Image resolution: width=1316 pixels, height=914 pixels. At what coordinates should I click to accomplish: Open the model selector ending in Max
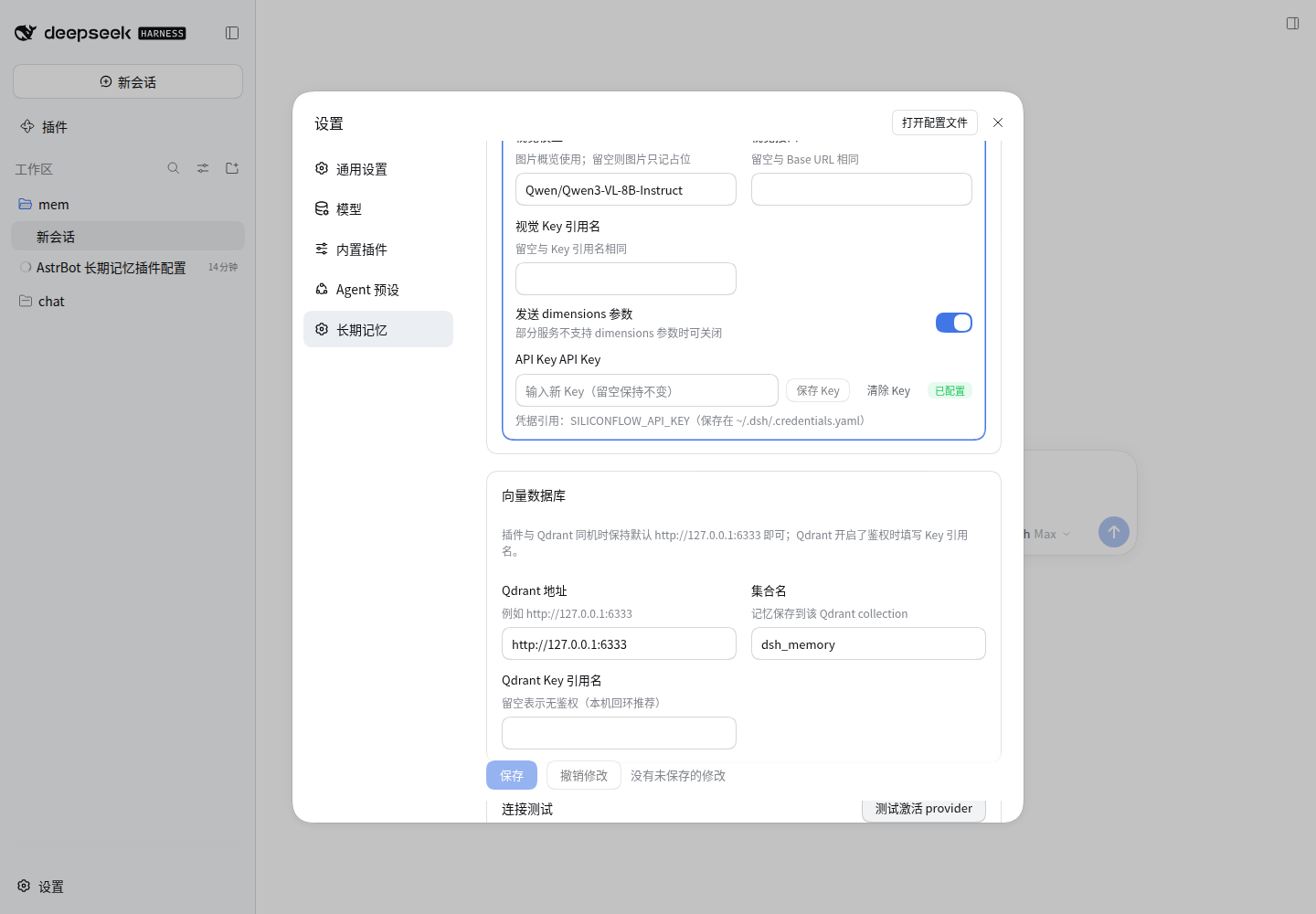(1046, 534)
